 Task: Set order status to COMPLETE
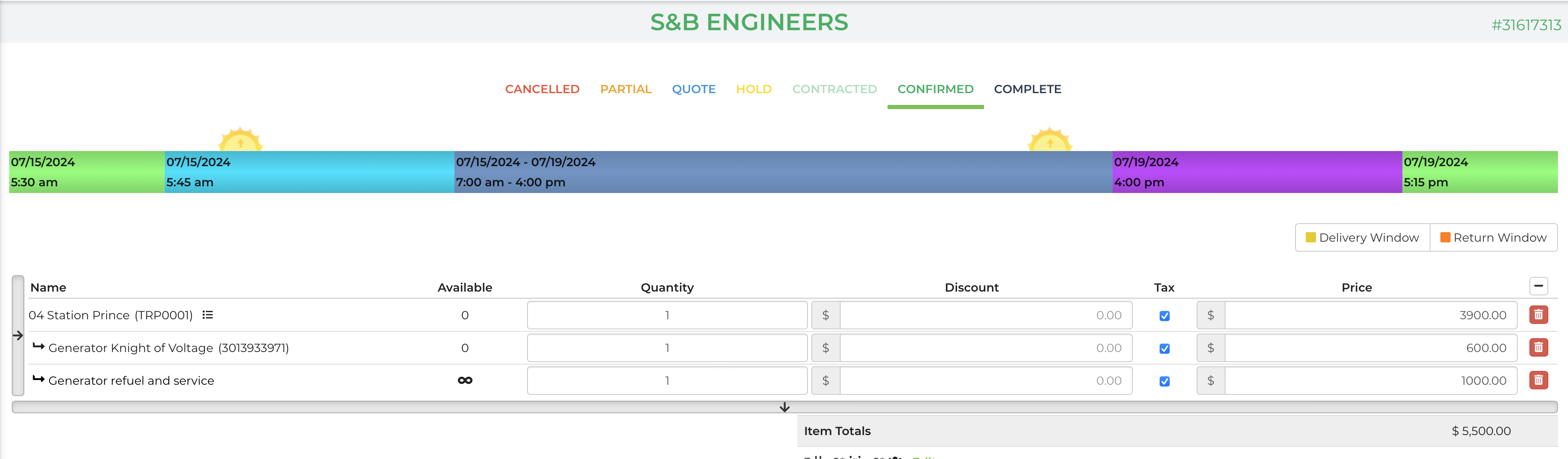click(1027, 89)
